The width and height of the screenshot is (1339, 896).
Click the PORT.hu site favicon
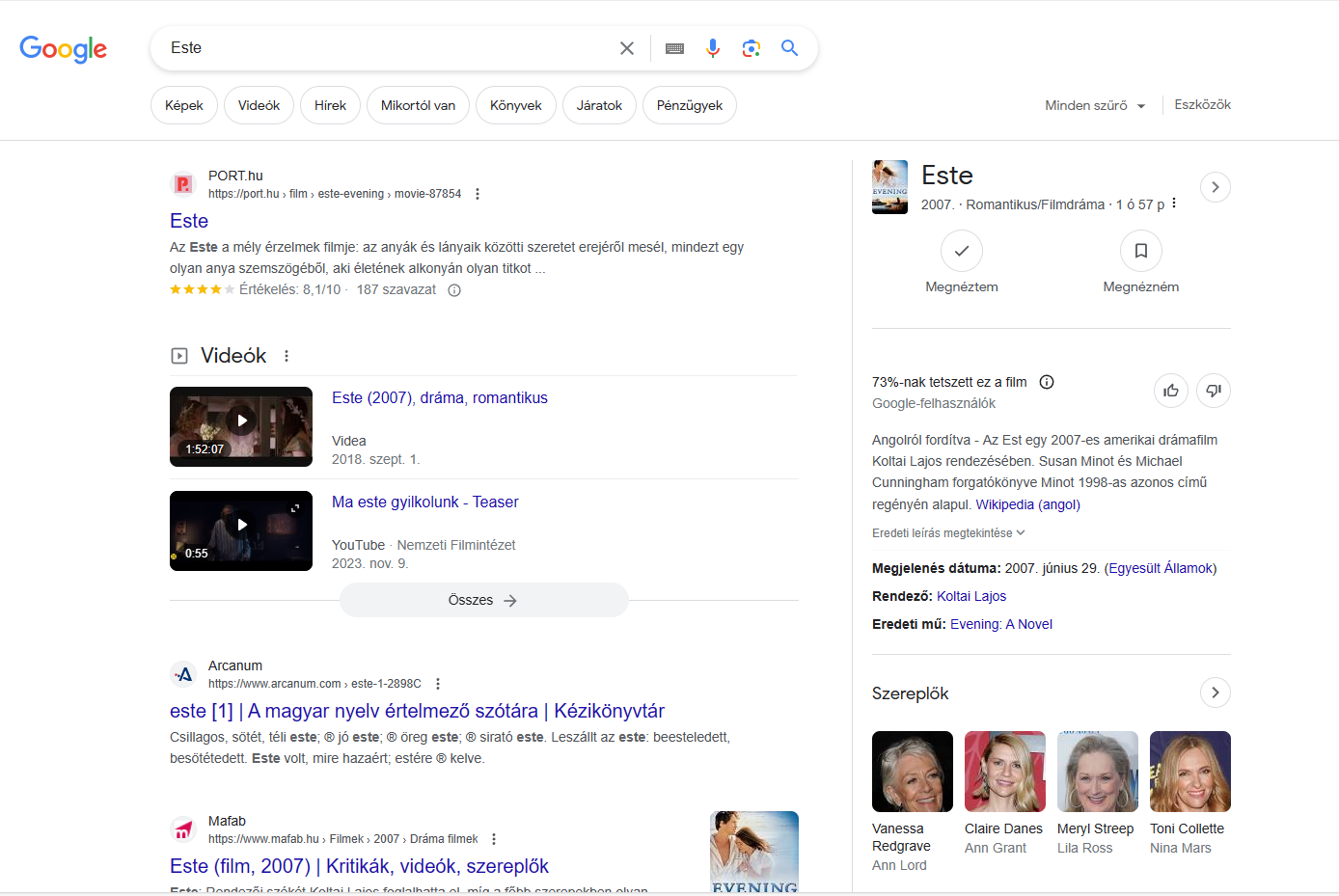[183, 184]
